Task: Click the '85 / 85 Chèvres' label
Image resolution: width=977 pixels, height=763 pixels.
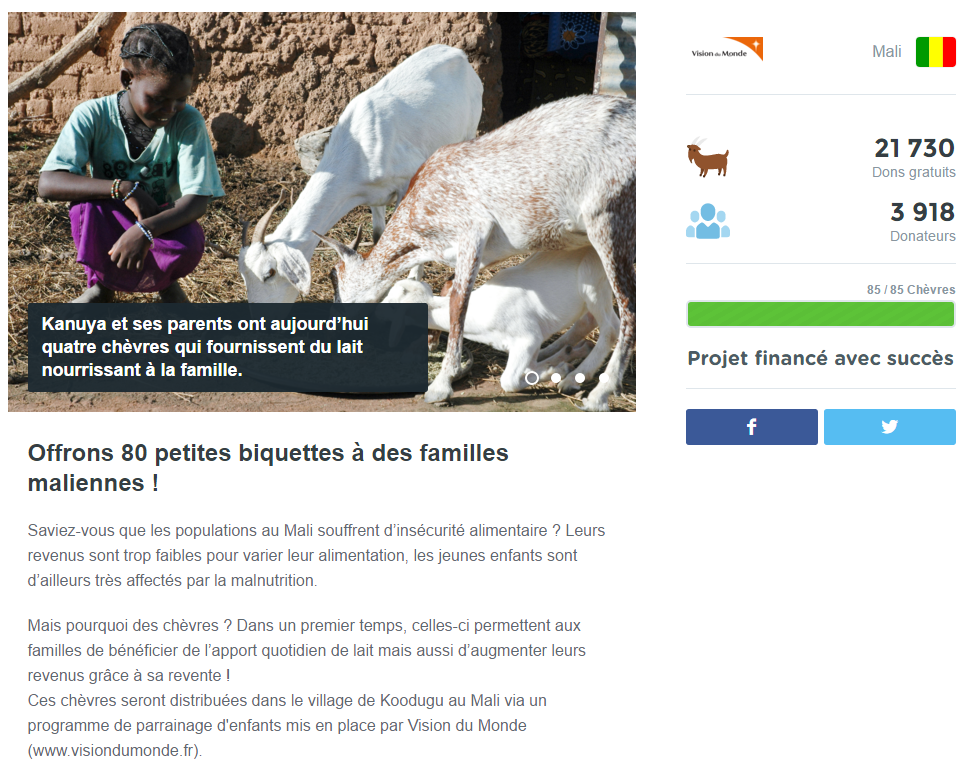Action: point(910,290)
